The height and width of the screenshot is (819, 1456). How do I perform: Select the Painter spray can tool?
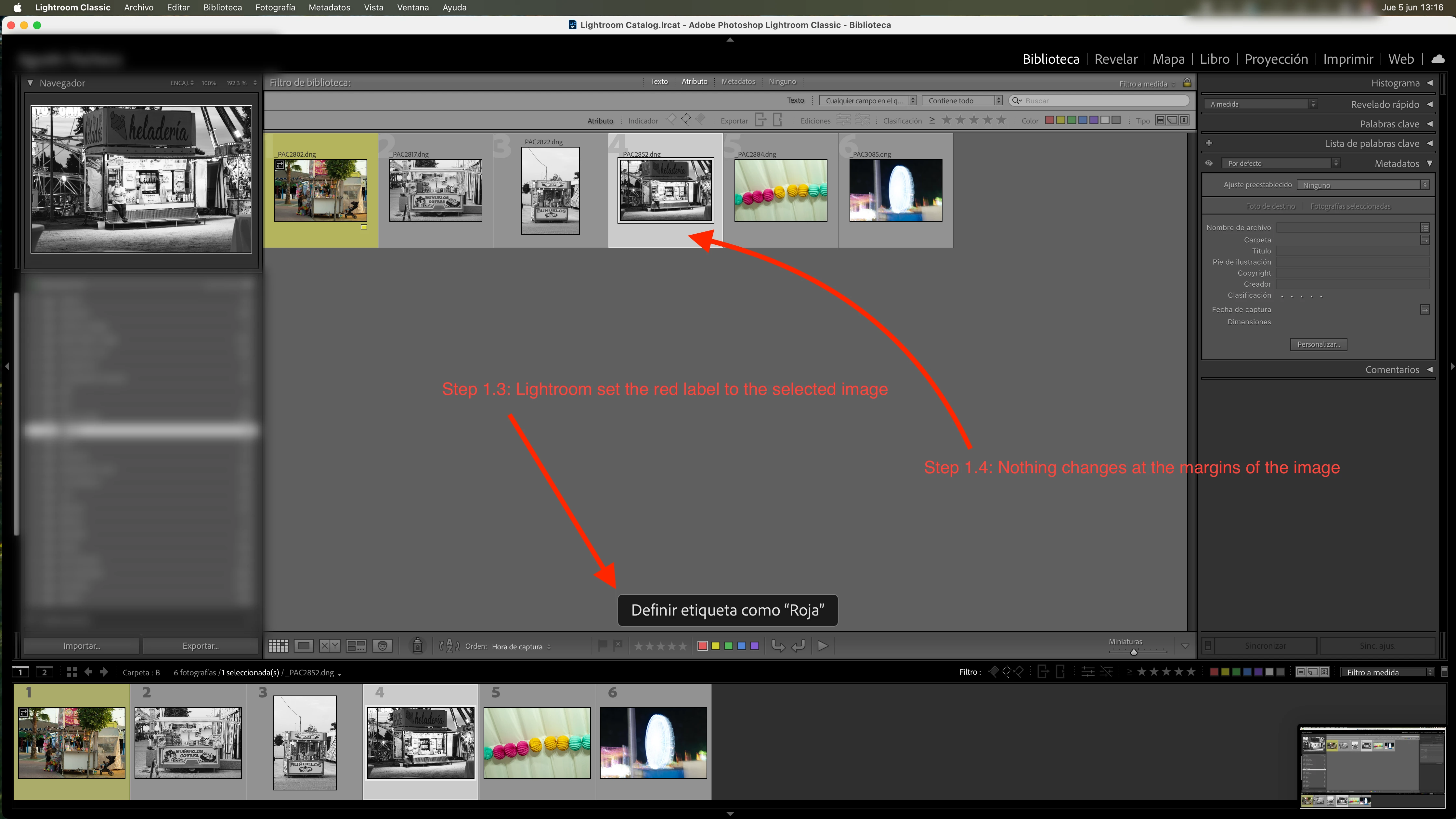tap(417, 646)
